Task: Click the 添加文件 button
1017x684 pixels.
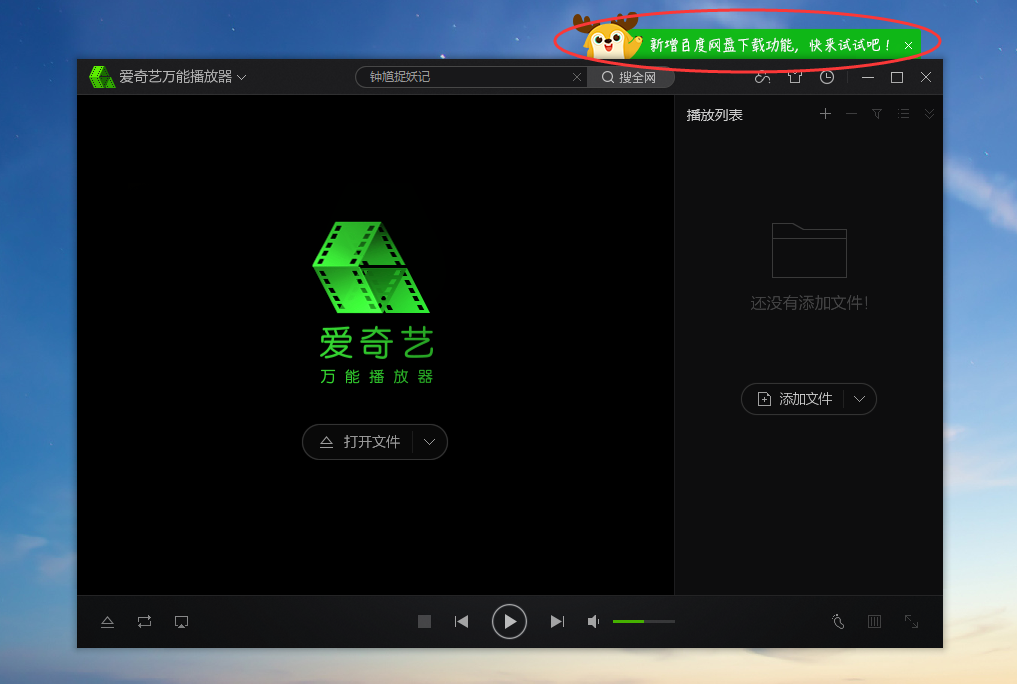Action: [793, 399]
